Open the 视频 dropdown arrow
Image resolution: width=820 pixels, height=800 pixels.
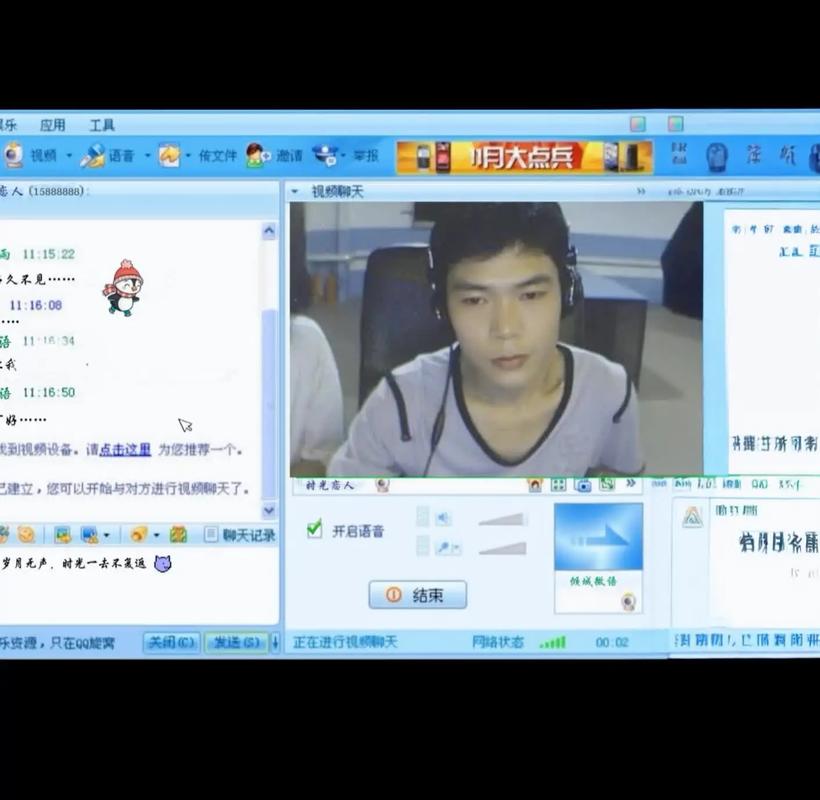69,155
